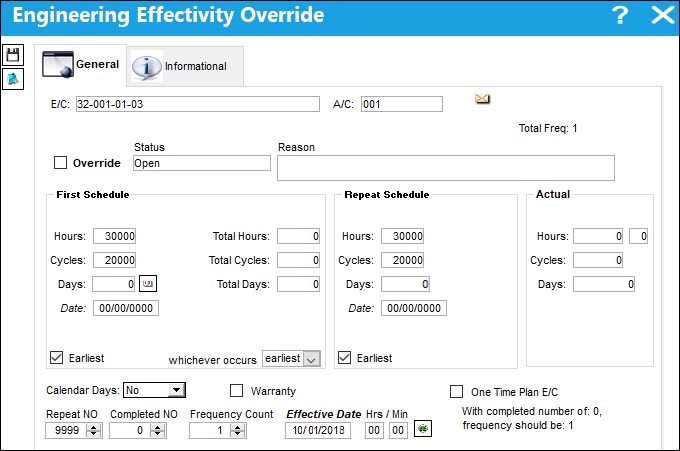Viewport: 680px width, 451px height.
Task: Toggle First Schedule Earliest checkbox
Action: tap(56, 358)
